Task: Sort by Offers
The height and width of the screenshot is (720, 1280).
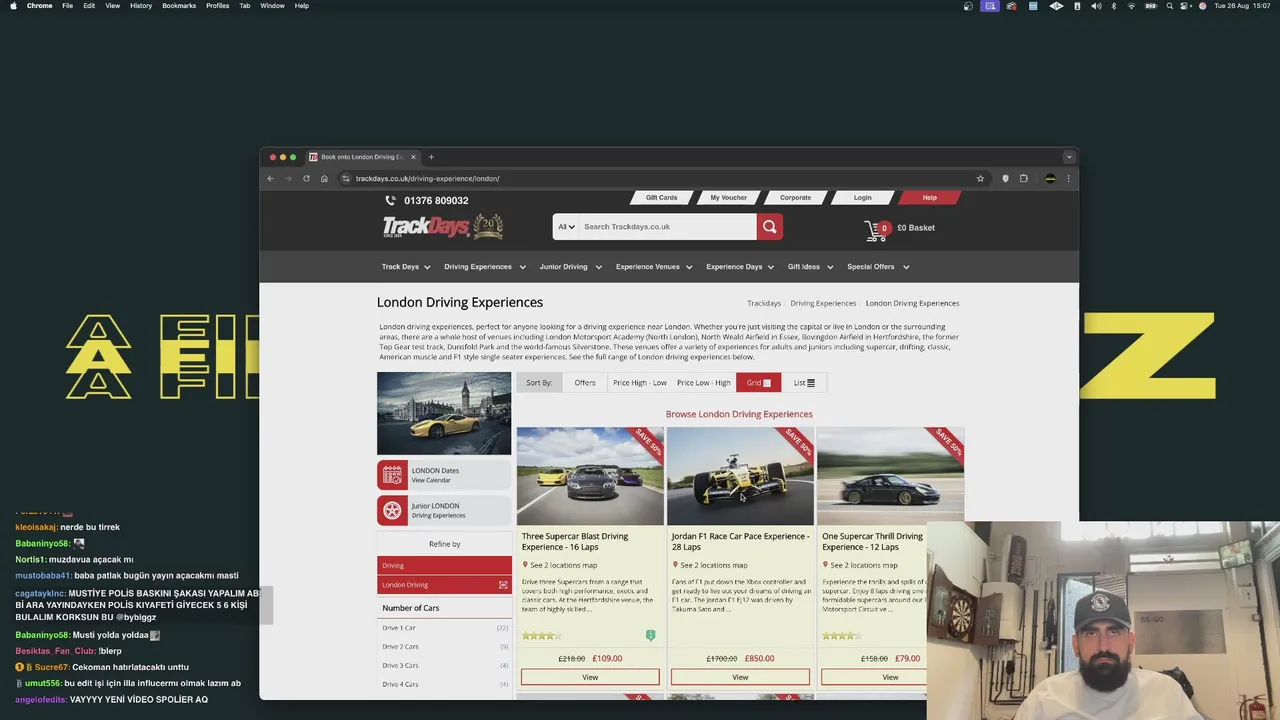Action: [x=585, y=383]
